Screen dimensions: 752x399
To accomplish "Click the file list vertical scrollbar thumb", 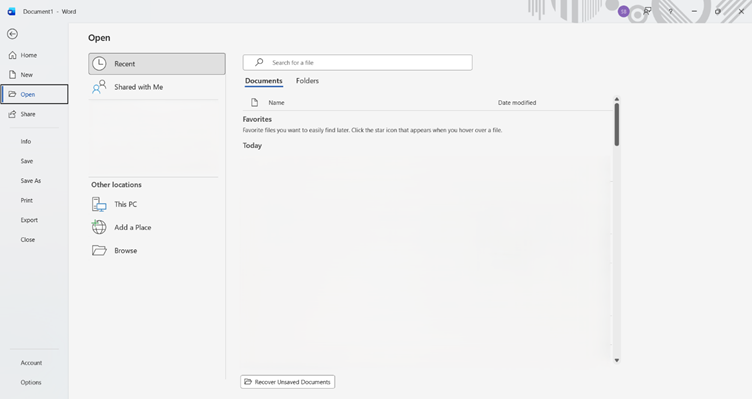I will tap(617, 125).
